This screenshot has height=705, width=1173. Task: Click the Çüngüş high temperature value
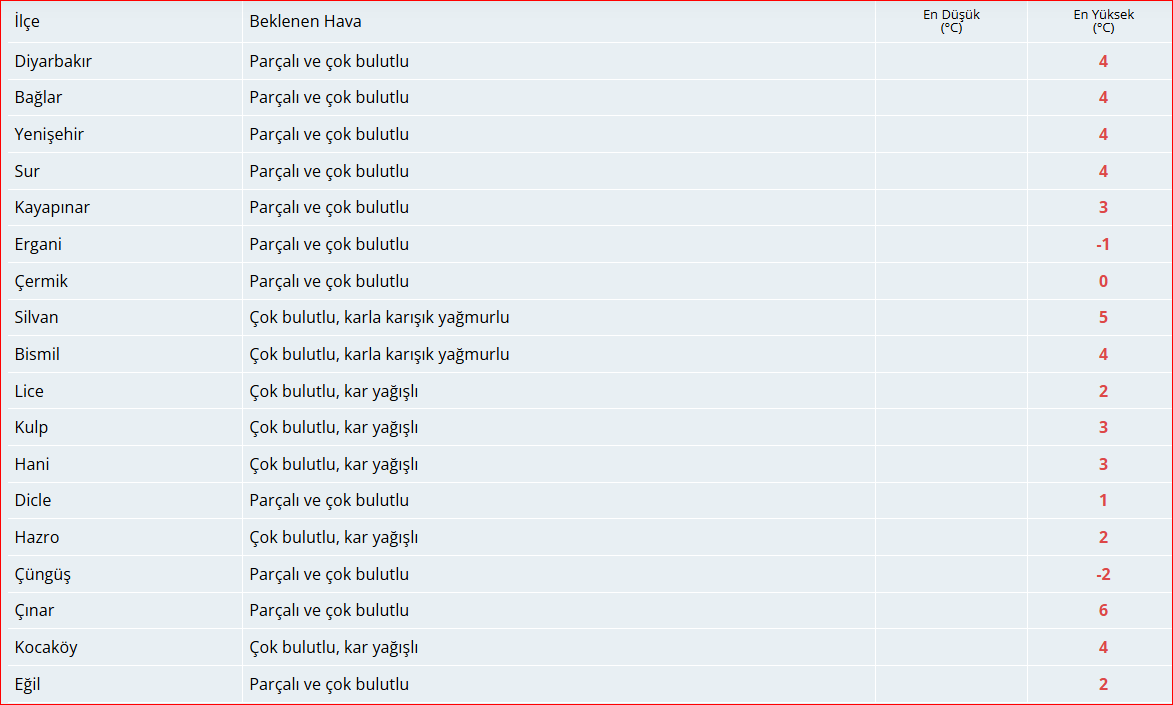click(x=1103, y=574)
